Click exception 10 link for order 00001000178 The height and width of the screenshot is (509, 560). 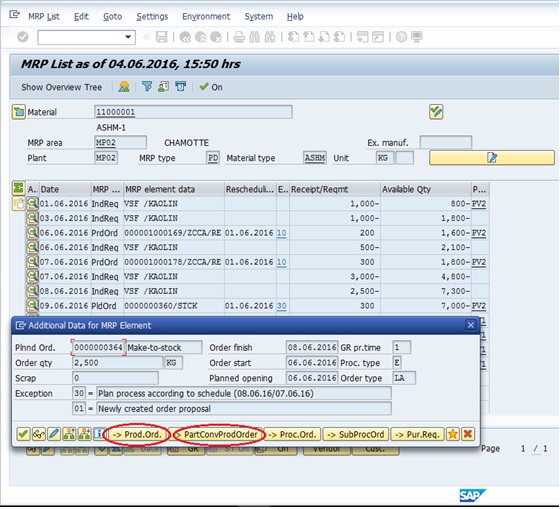[x=281, y=262]
